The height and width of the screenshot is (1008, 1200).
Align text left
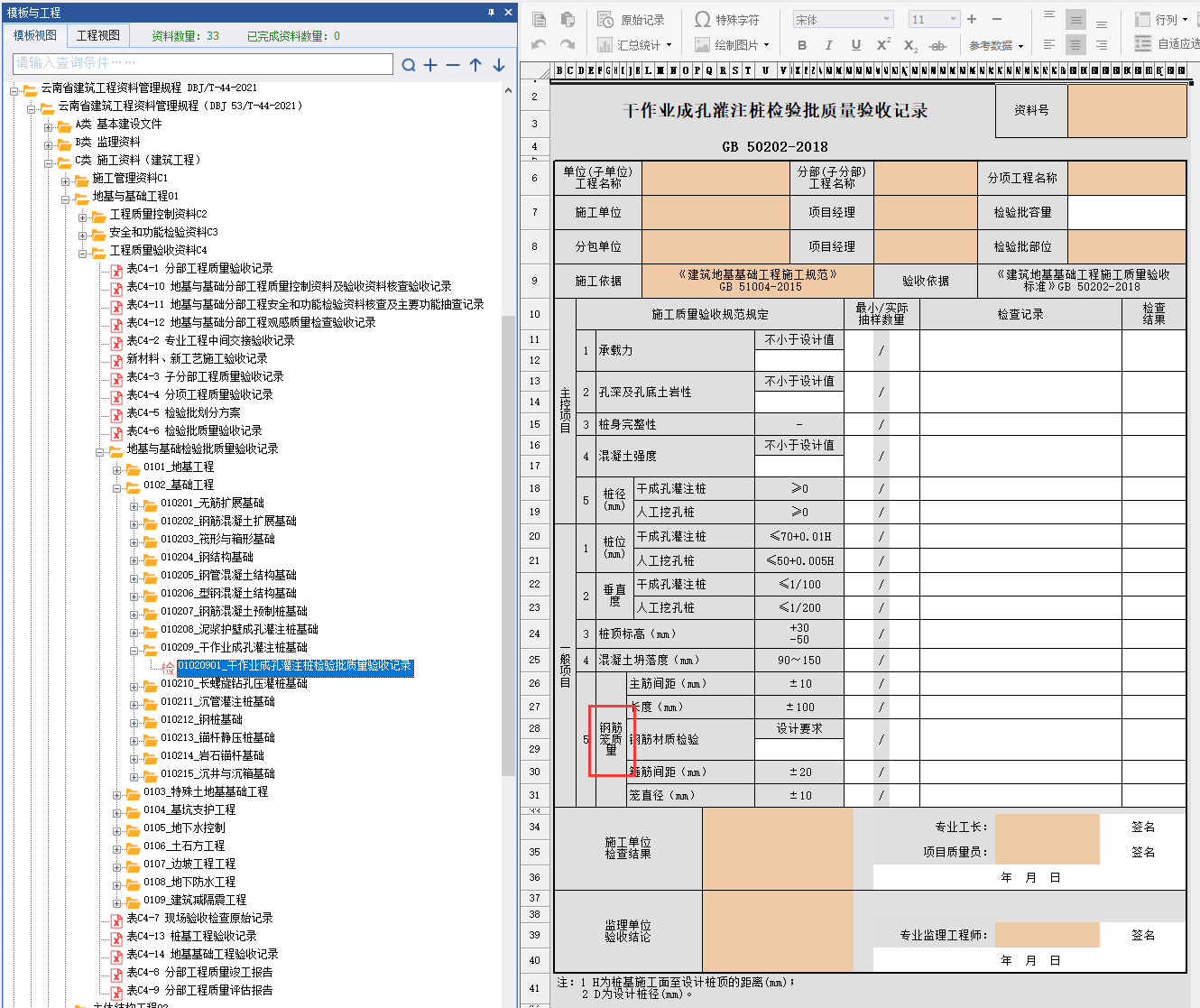1049,44
